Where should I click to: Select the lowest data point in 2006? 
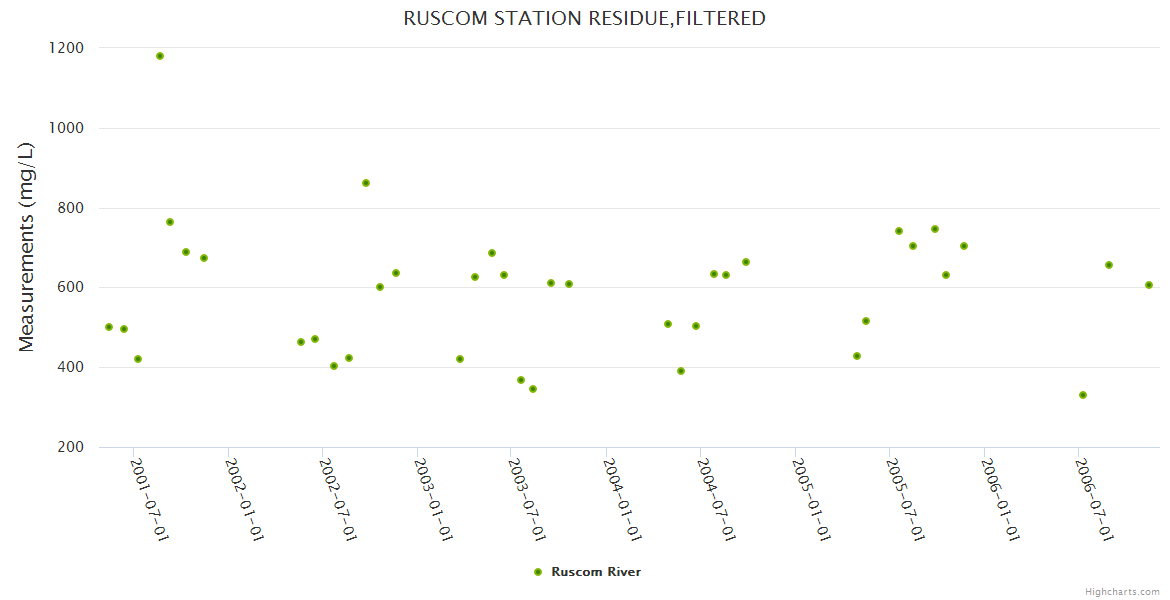click(x=1083, y=395)
